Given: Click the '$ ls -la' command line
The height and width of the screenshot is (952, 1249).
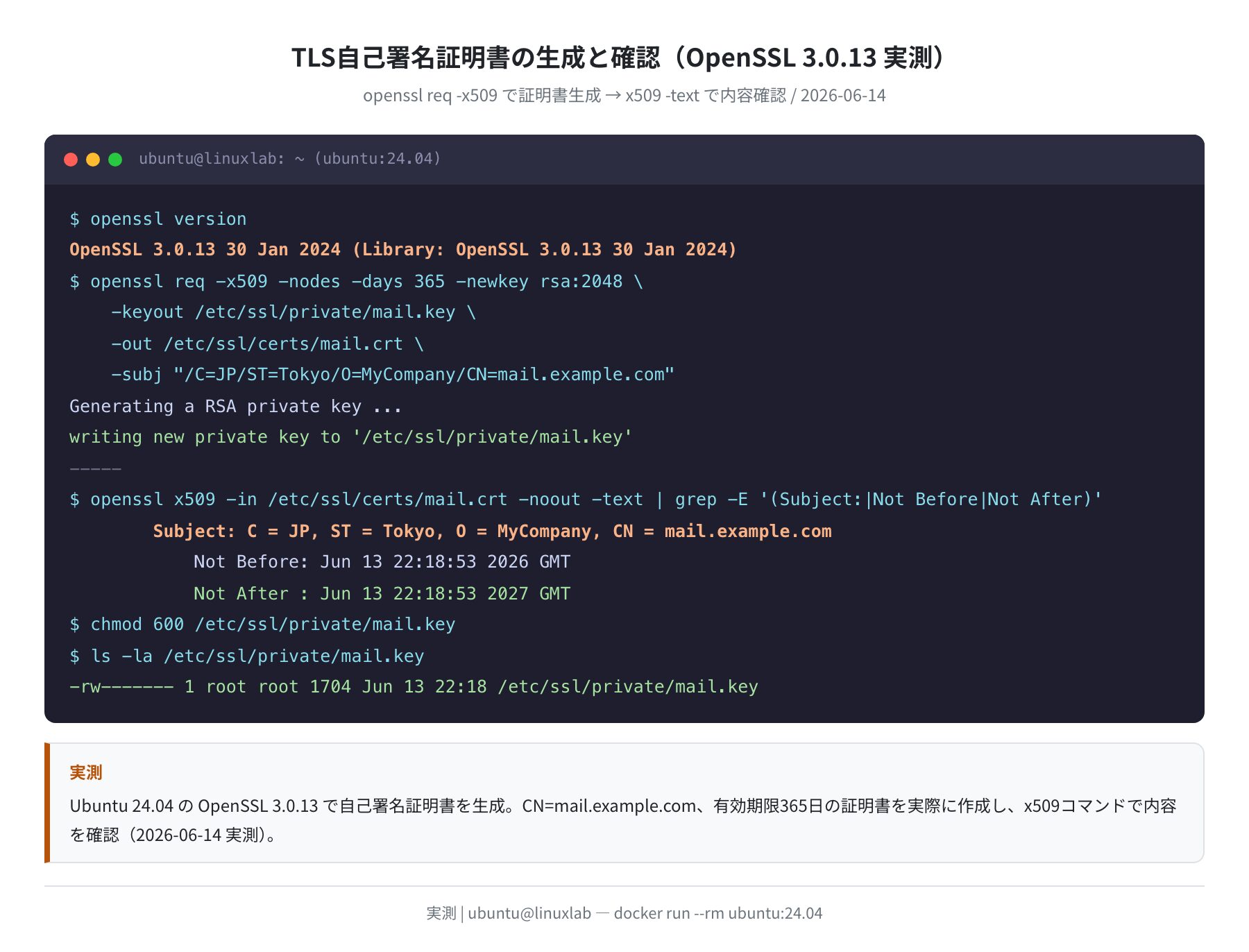Looking at the screenshot, I should pos(247,656).
